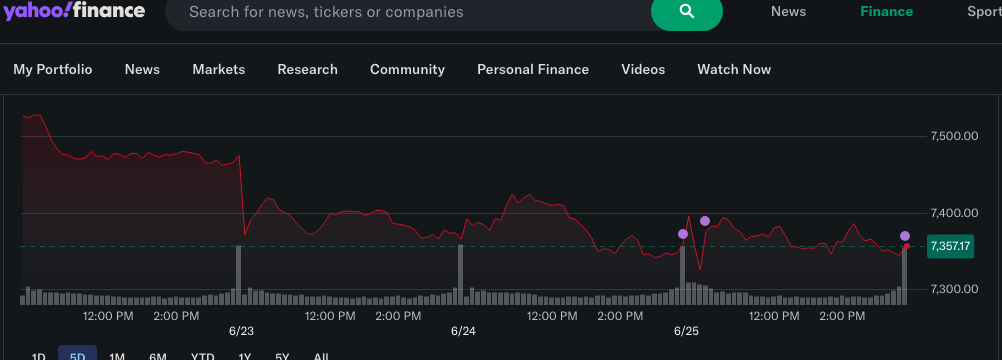
Task: Click the purple event marker at 6/25 volume spike
Action: (x=683, y=234)
